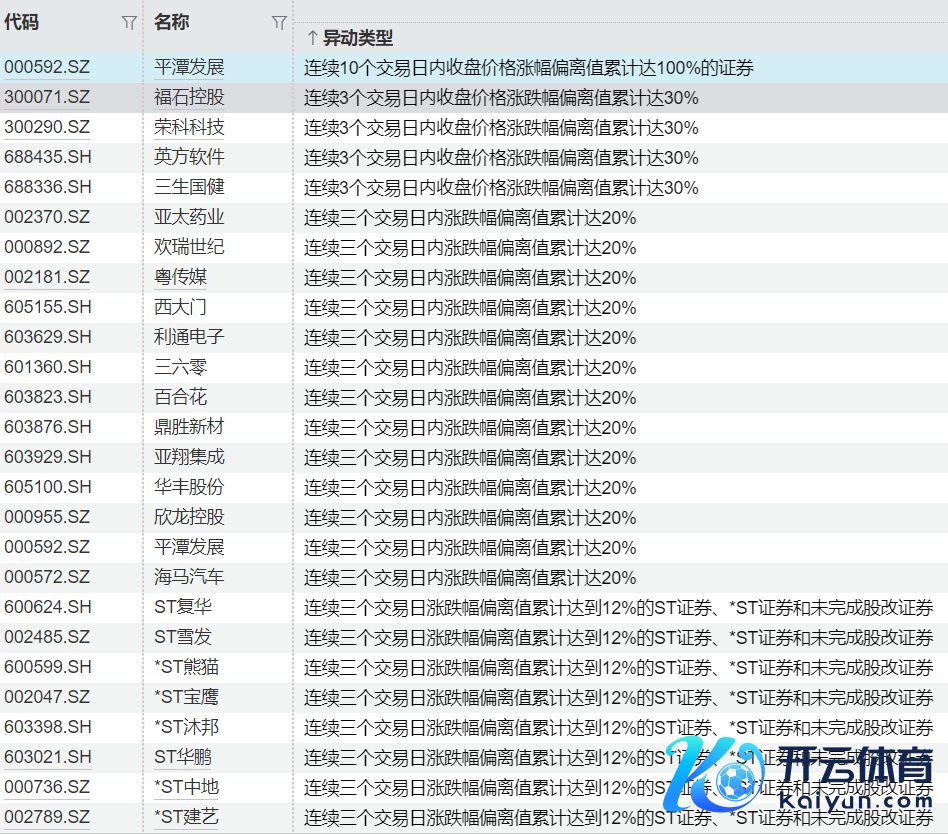Select the 三六零 row name
948x834 pixels.
[181, 368]
